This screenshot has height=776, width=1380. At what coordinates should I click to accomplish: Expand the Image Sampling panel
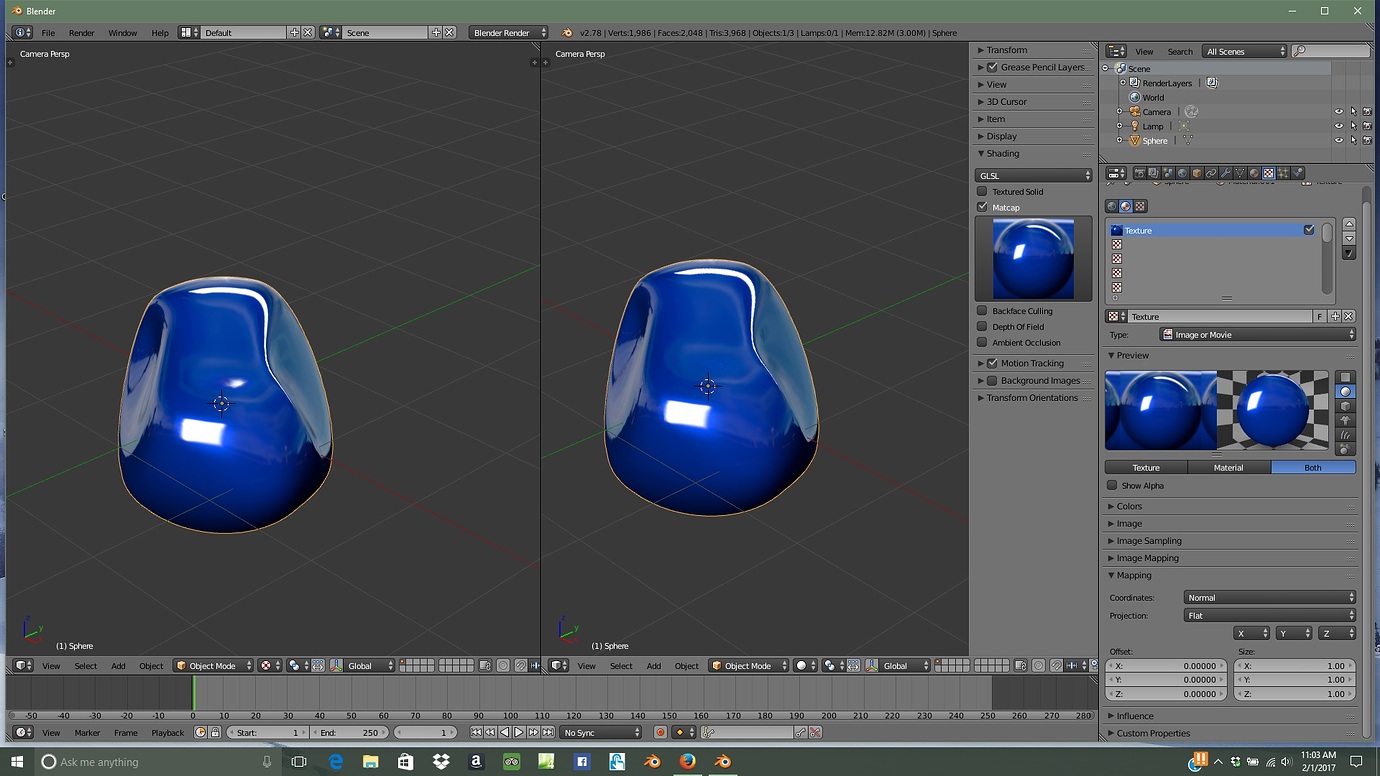click(x=1149, y=541)
